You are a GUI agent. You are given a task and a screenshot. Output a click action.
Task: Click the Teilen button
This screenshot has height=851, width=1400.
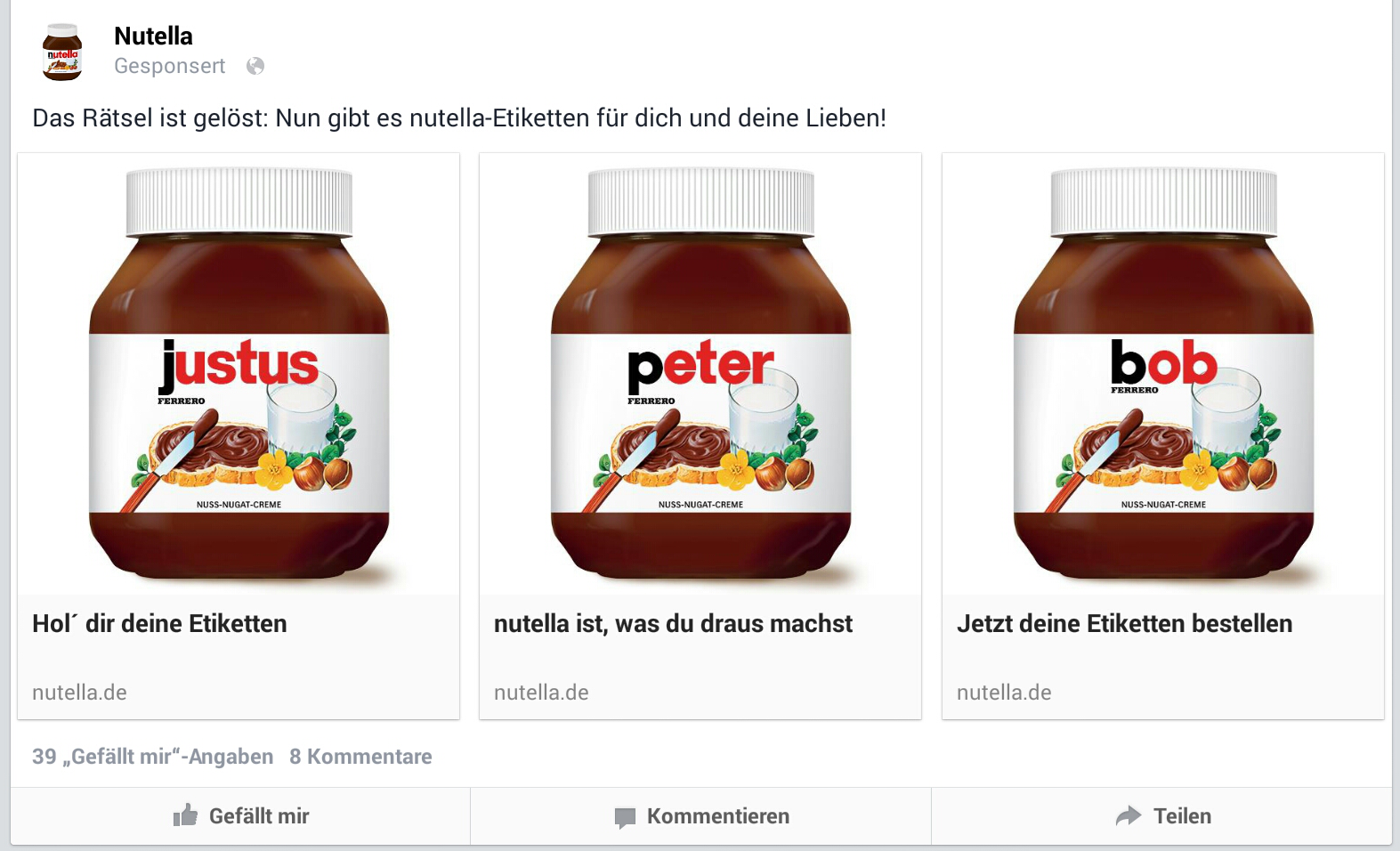click(1161, 816)
